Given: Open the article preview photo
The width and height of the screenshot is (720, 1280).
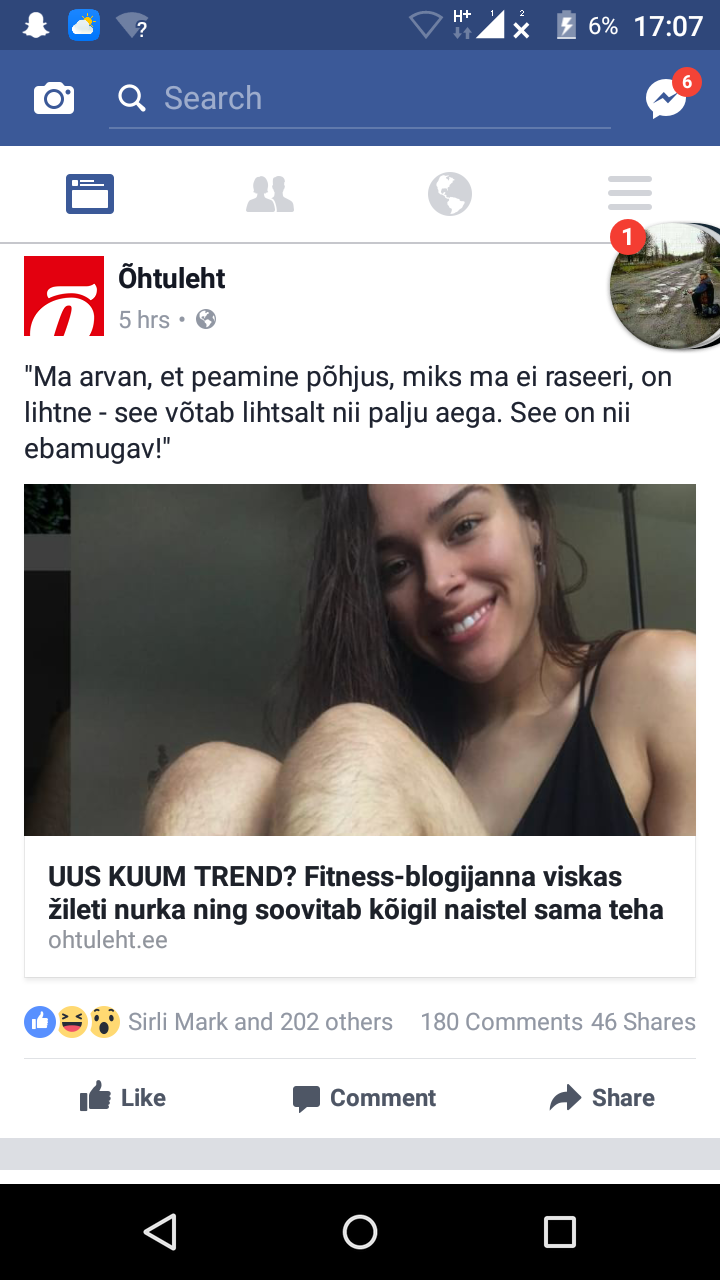Looking at the screenshot, I should coord(360,660).
